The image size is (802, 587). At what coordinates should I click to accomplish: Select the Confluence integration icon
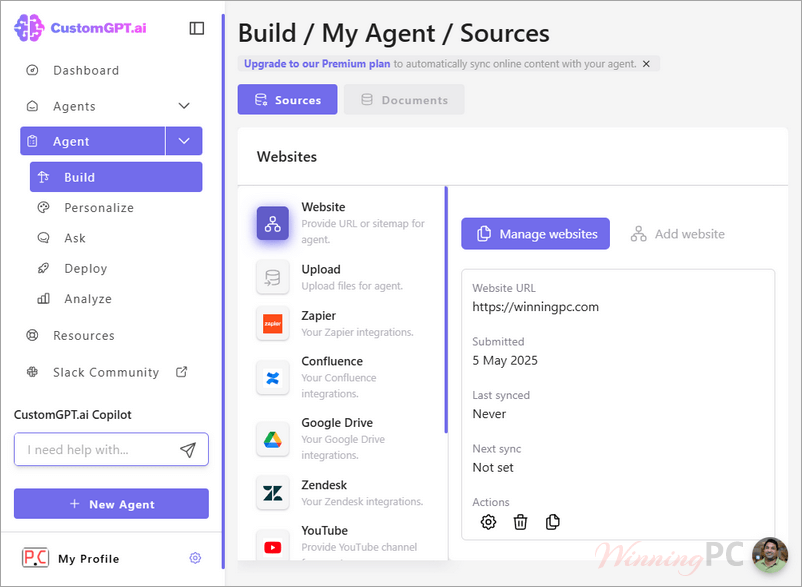click(x=273, y=378)
